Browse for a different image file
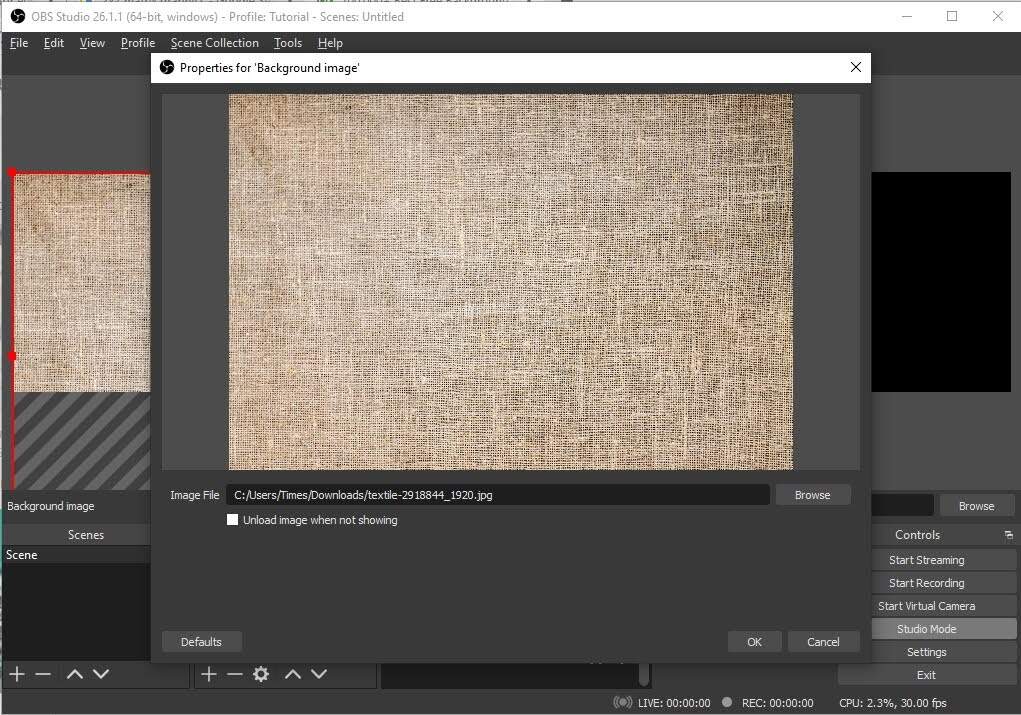 [812, 494]
